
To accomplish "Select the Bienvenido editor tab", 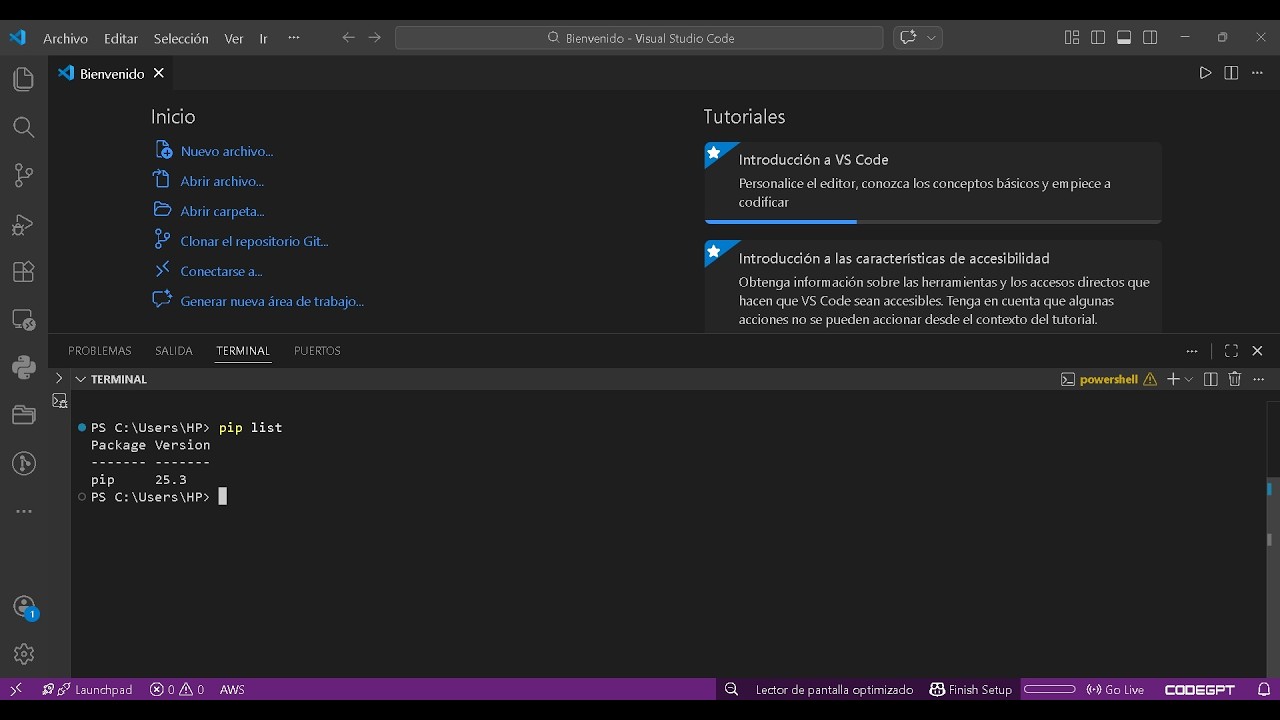I will pos(112,73).
